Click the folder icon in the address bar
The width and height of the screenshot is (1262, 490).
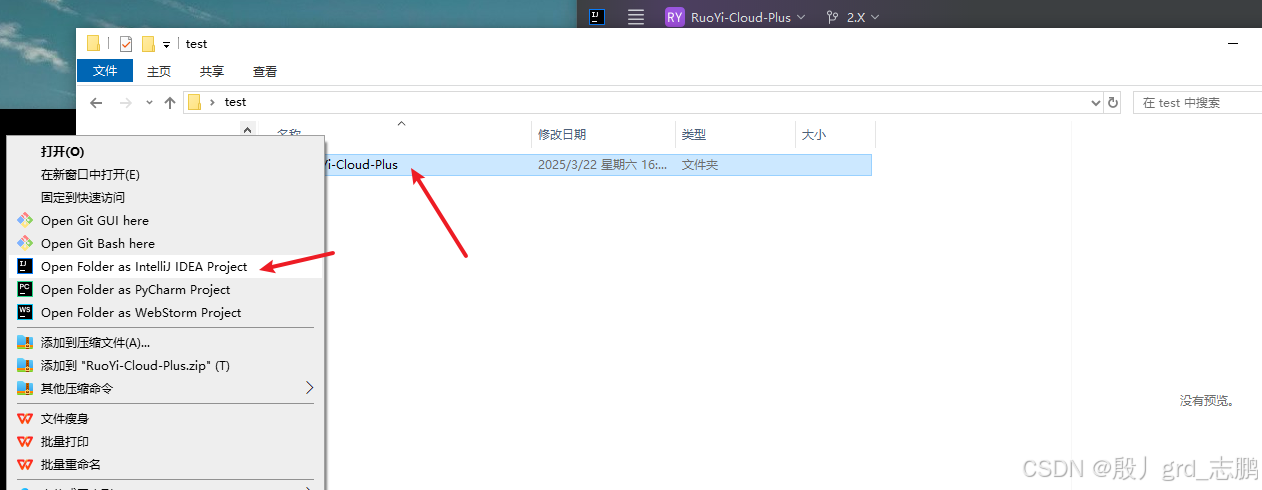click(x=195, y=102)
